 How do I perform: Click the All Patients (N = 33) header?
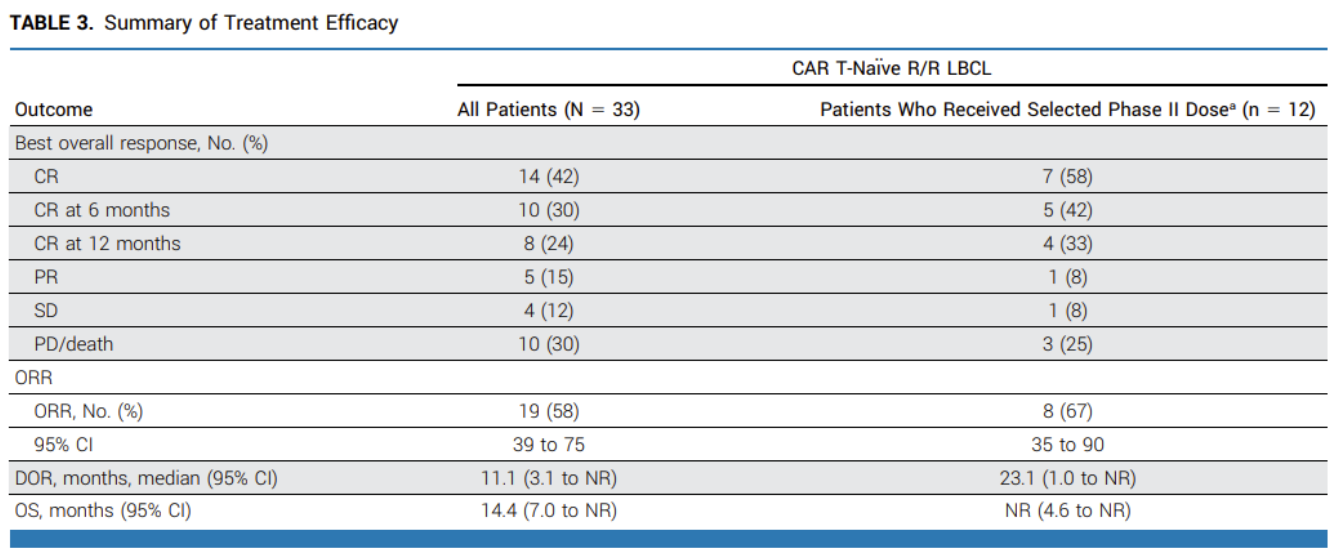click(x=548, y=110)
